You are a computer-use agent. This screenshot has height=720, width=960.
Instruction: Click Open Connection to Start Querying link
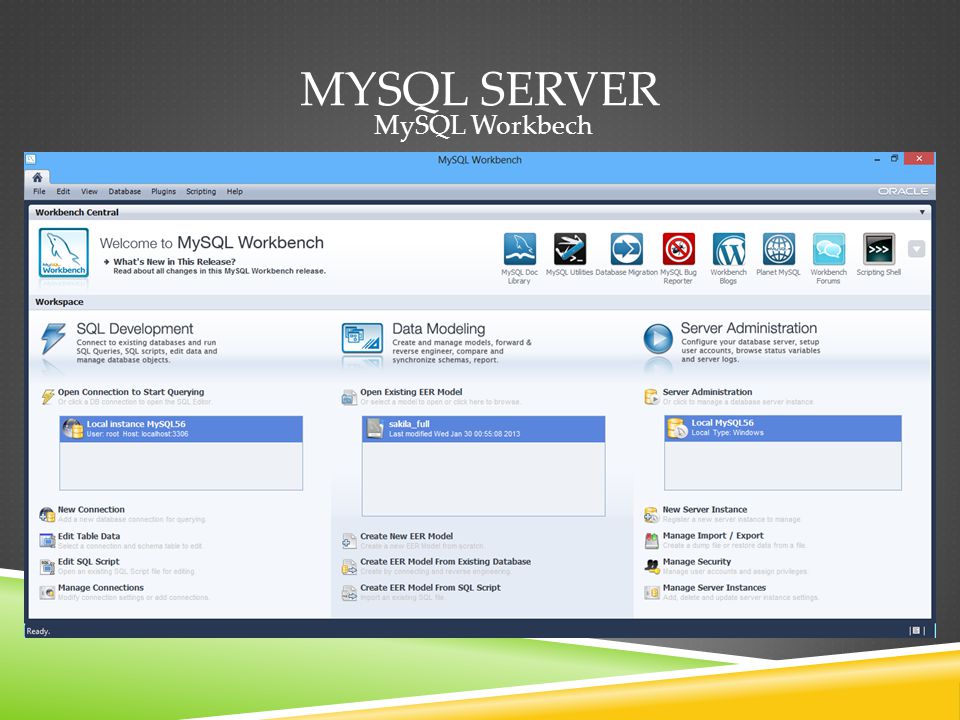131,392
